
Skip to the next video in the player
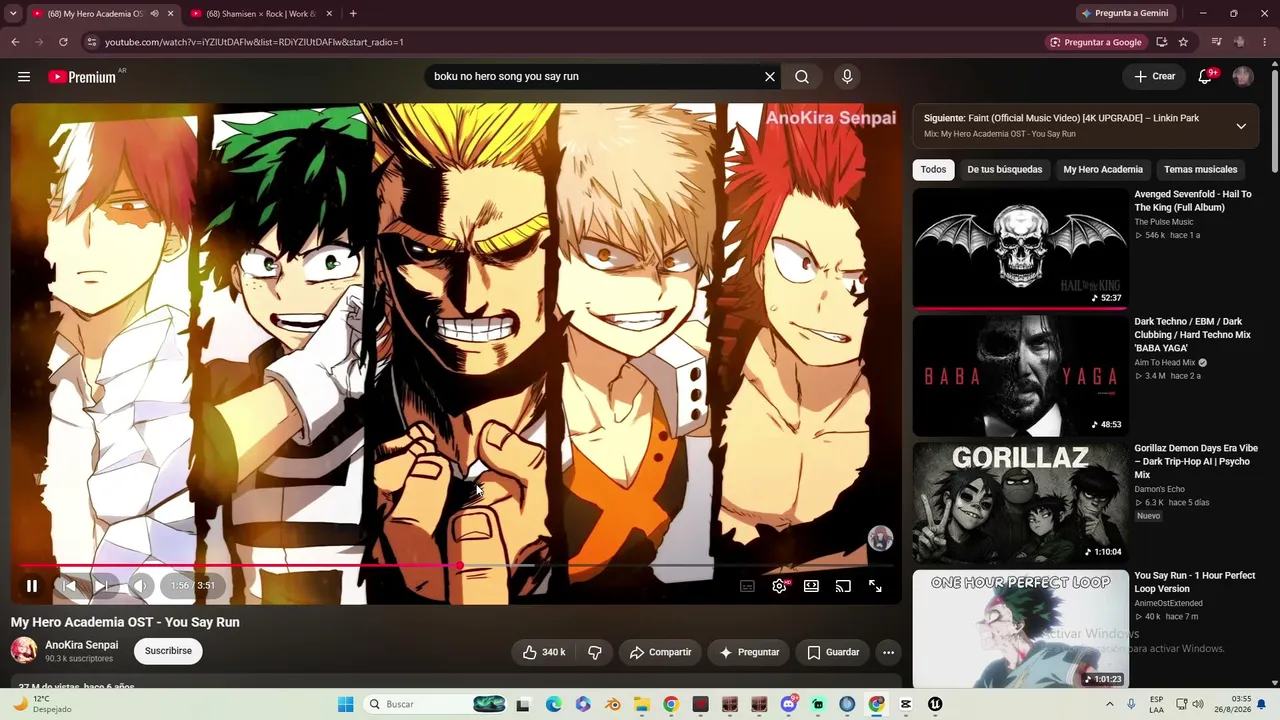click(101, 586)
